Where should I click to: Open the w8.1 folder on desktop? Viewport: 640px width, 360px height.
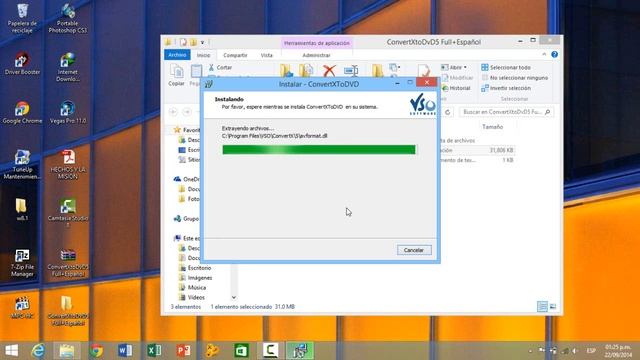22,210
